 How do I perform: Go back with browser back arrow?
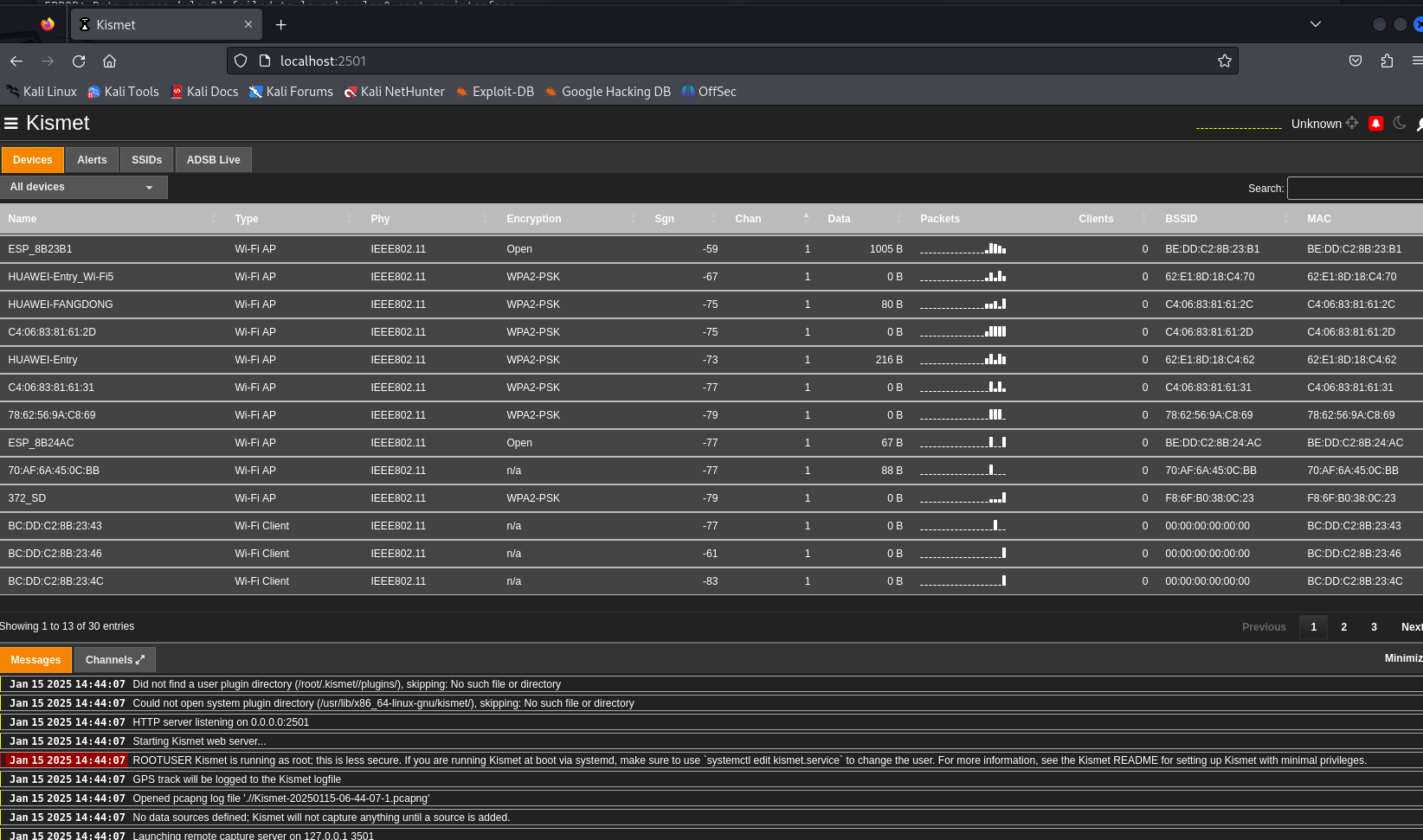tap(16, 61)
